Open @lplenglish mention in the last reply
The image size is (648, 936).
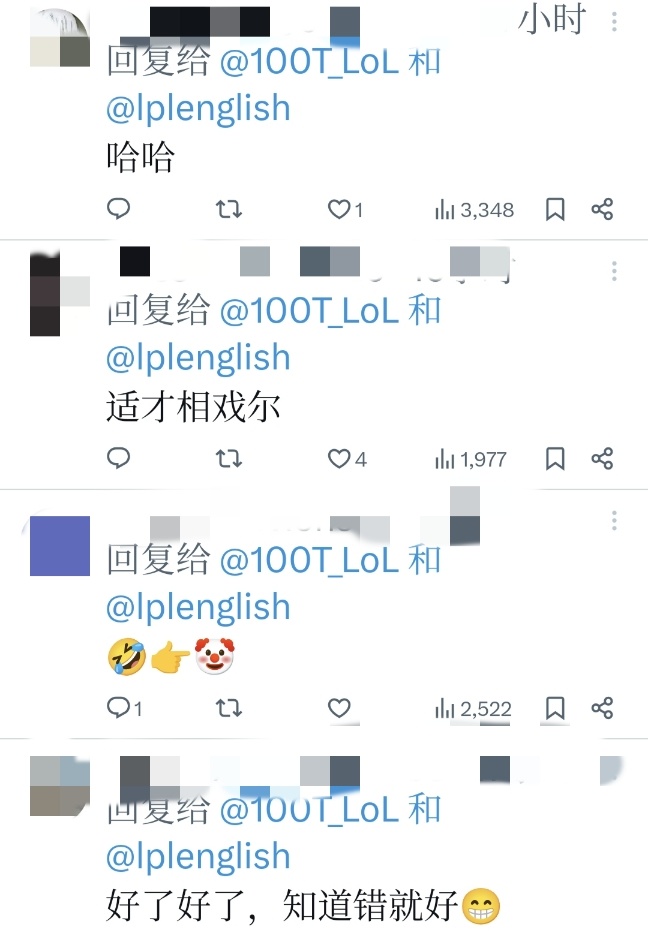pyautogui.click(x=198, y=855)
